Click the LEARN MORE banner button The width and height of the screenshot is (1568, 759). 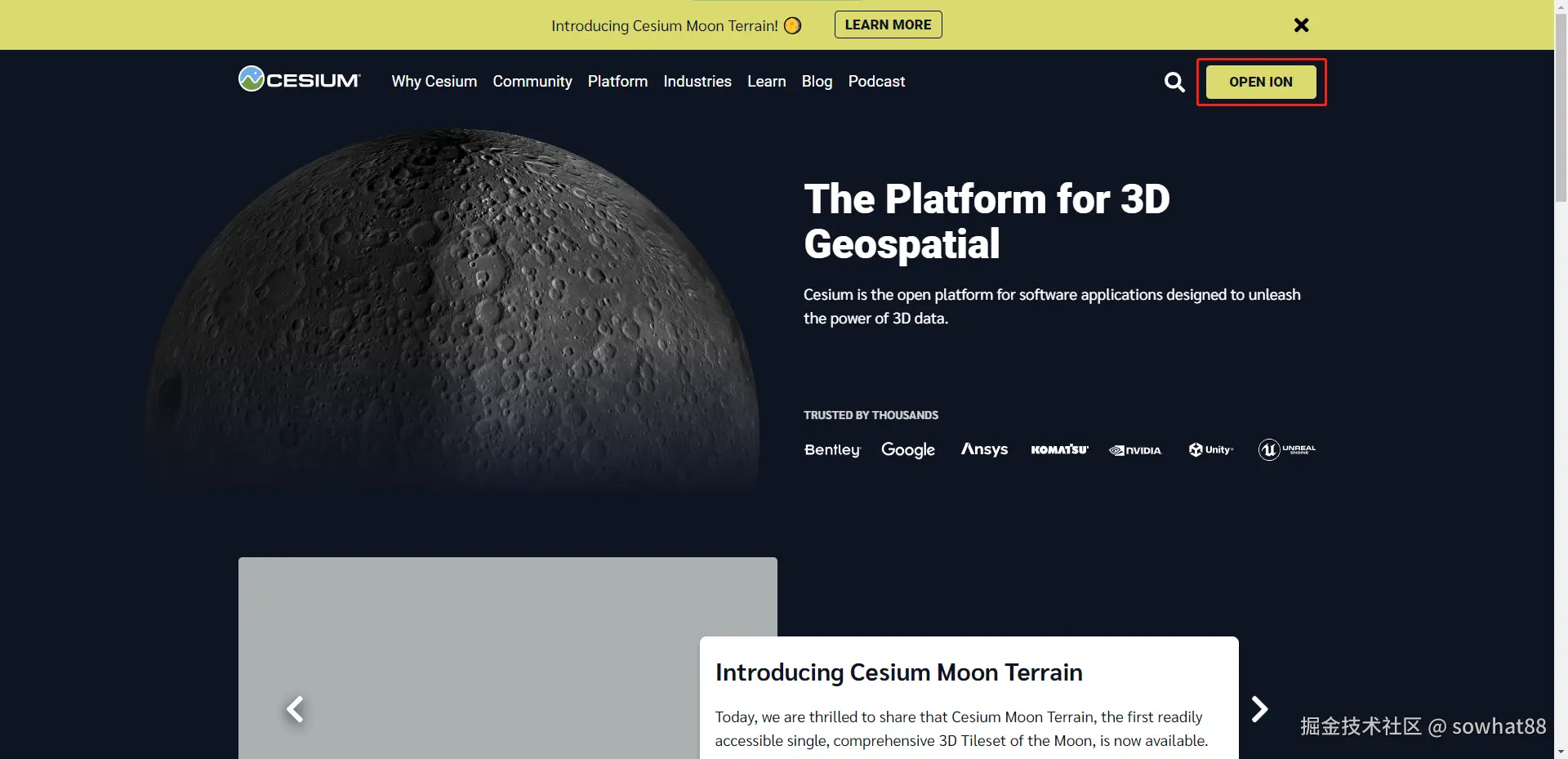(x=889, y=25)
